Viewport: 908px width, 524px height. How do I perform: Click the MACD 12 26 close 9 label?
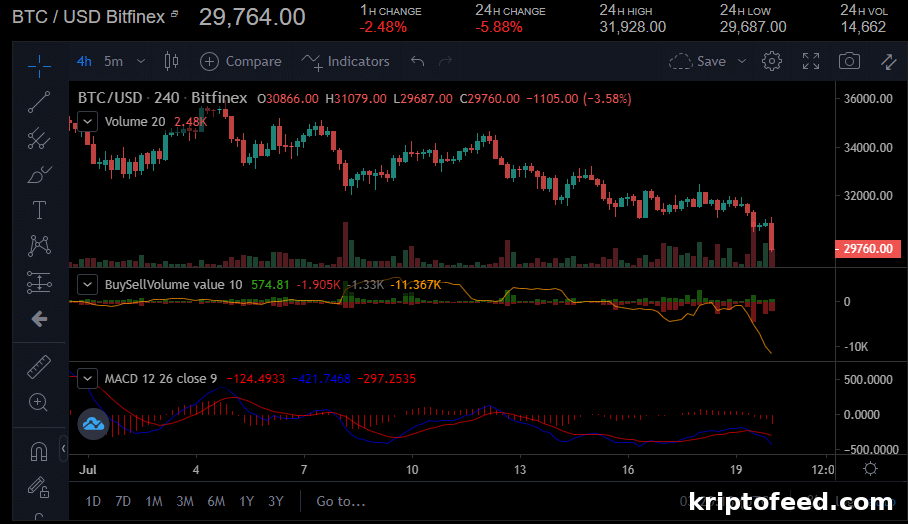pyautogui.click(x=160, y=379)
